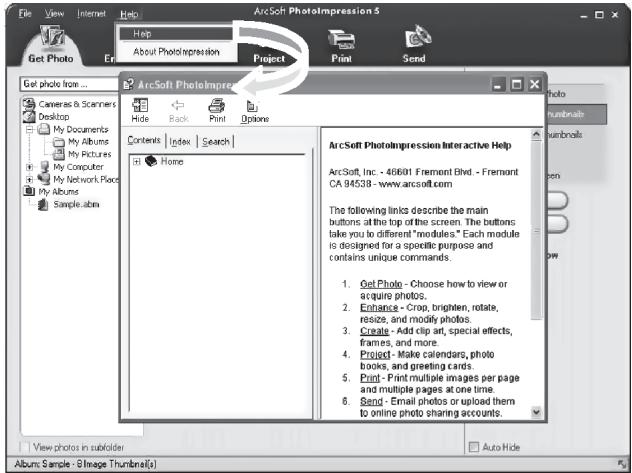This screenshot has height=473, width=632.
Task: Open the Get Photo module icon
Action: pos(51,37)
